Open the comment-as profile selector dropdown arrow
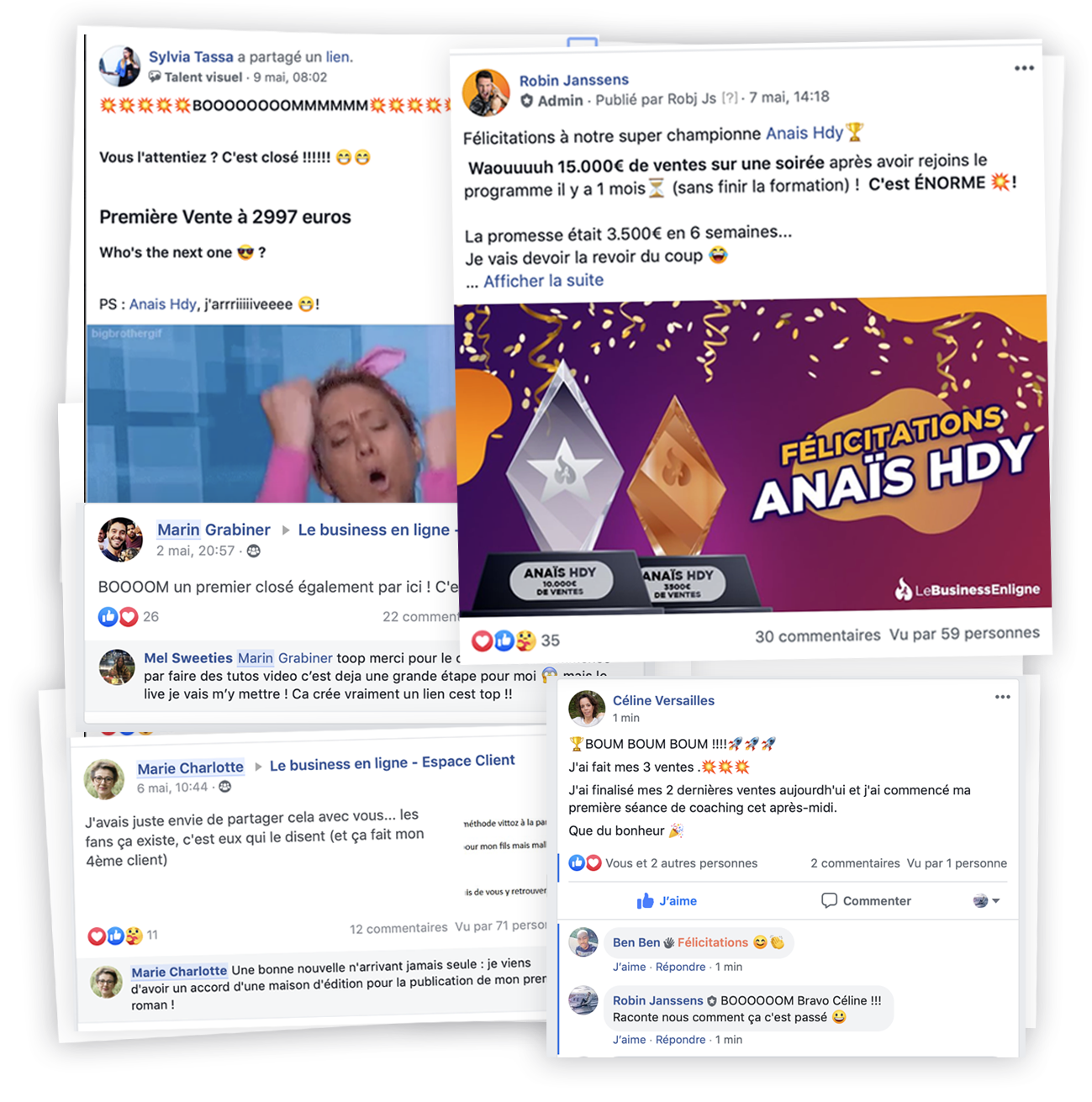1092x1102 pixels. coord(995,901)
